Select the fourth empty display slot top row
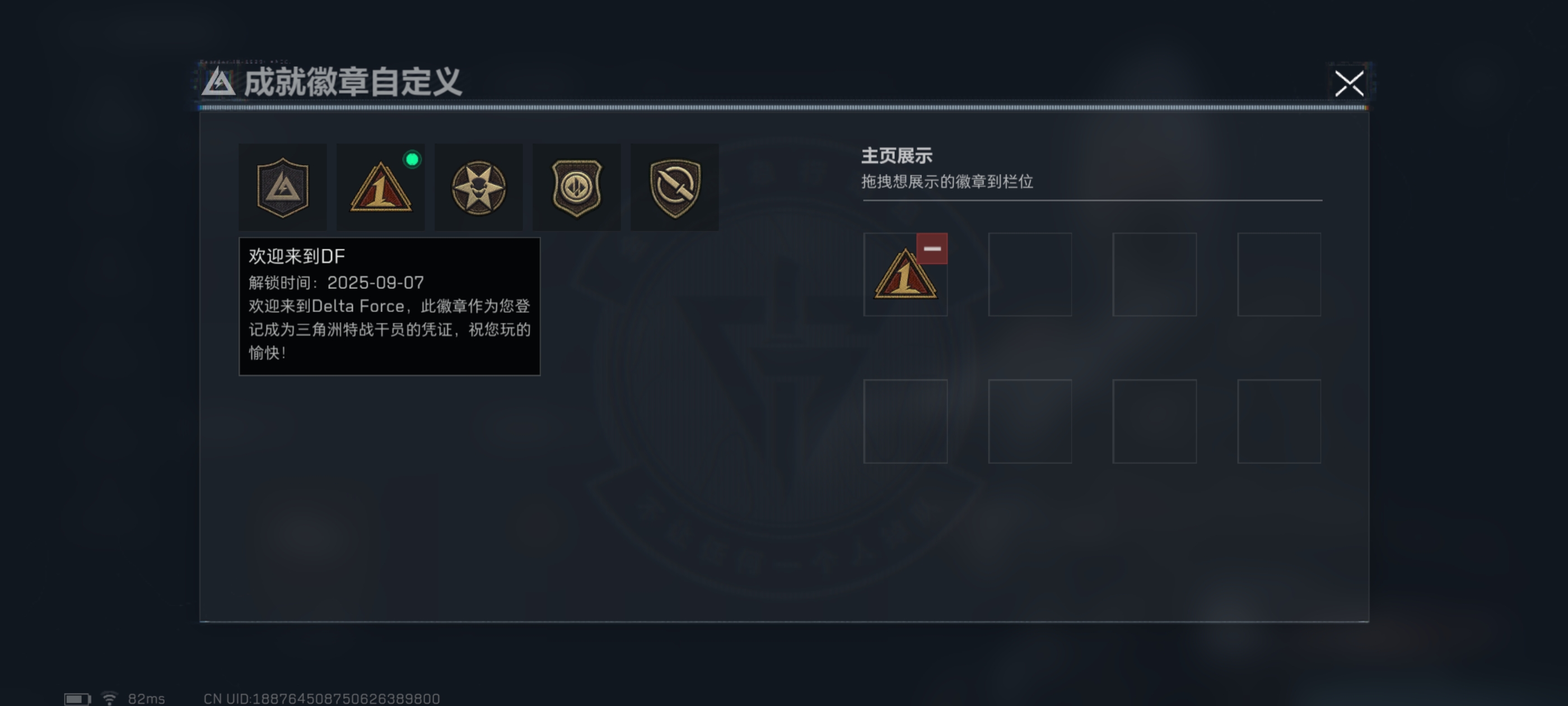The height and width of the screenshot is (706, 1568). coord(1279,274)
